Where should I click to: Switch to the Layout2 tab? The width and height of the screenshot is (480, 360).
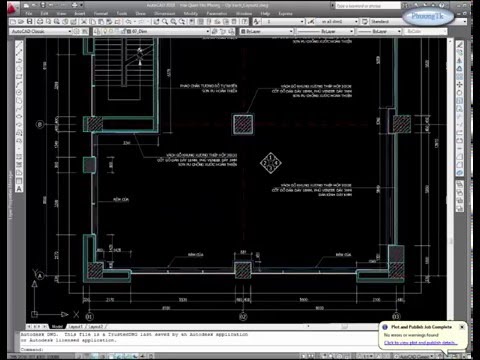96,327
